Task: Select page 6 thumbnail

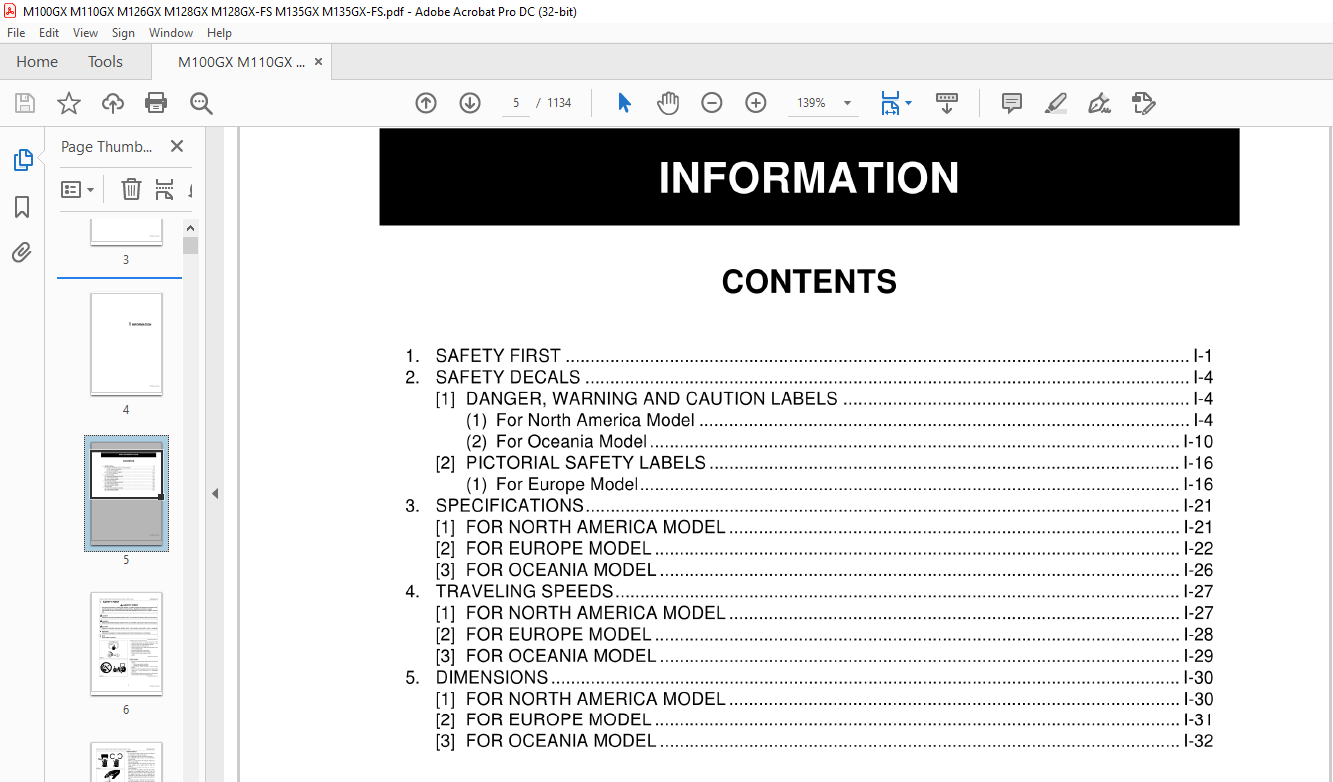Action: pyautogui.click(x=126, y=644)
